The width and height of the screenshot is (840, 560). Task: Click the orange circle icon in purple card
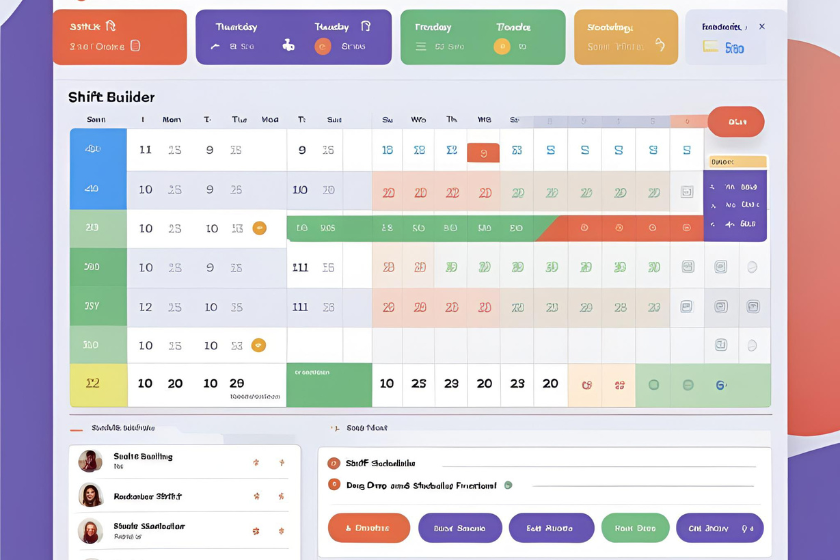pos(322,46)
